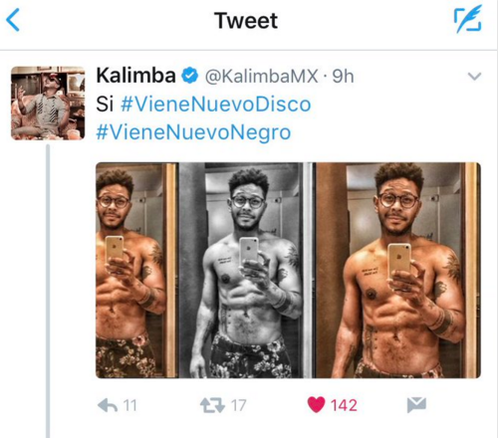Open the Kalimba display name
Image resolution: width=500 pixels, height=438 pixels.
pos(136,75)
